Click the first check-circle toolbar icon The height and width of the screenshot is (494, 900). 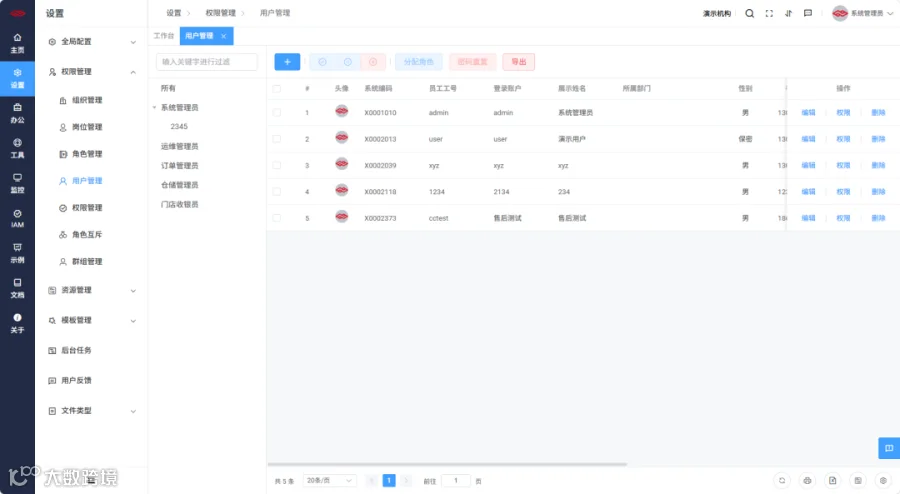pyautogui.click(x=322, y=61)
